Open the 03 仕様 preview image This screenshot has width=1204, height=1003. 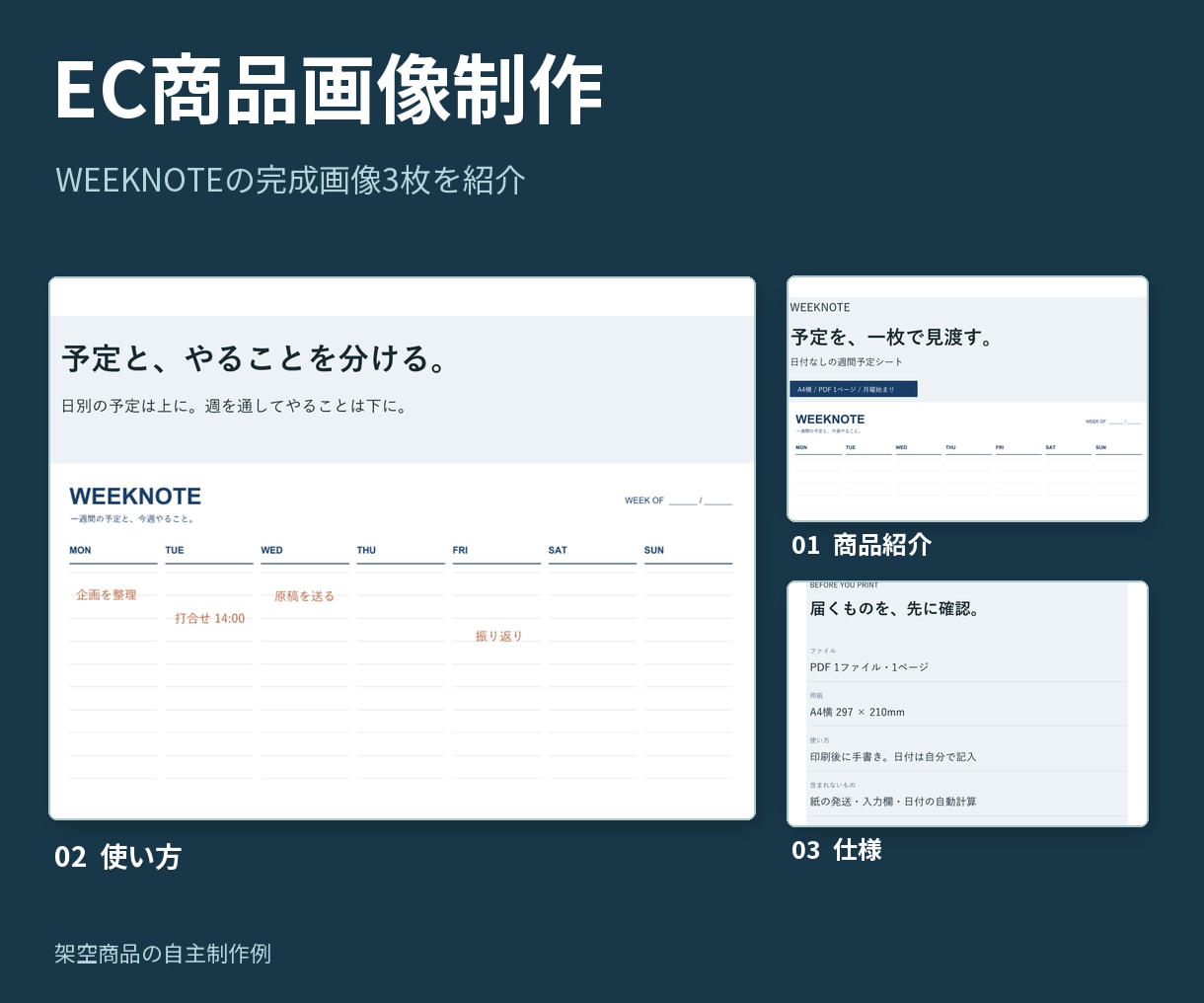967,704
